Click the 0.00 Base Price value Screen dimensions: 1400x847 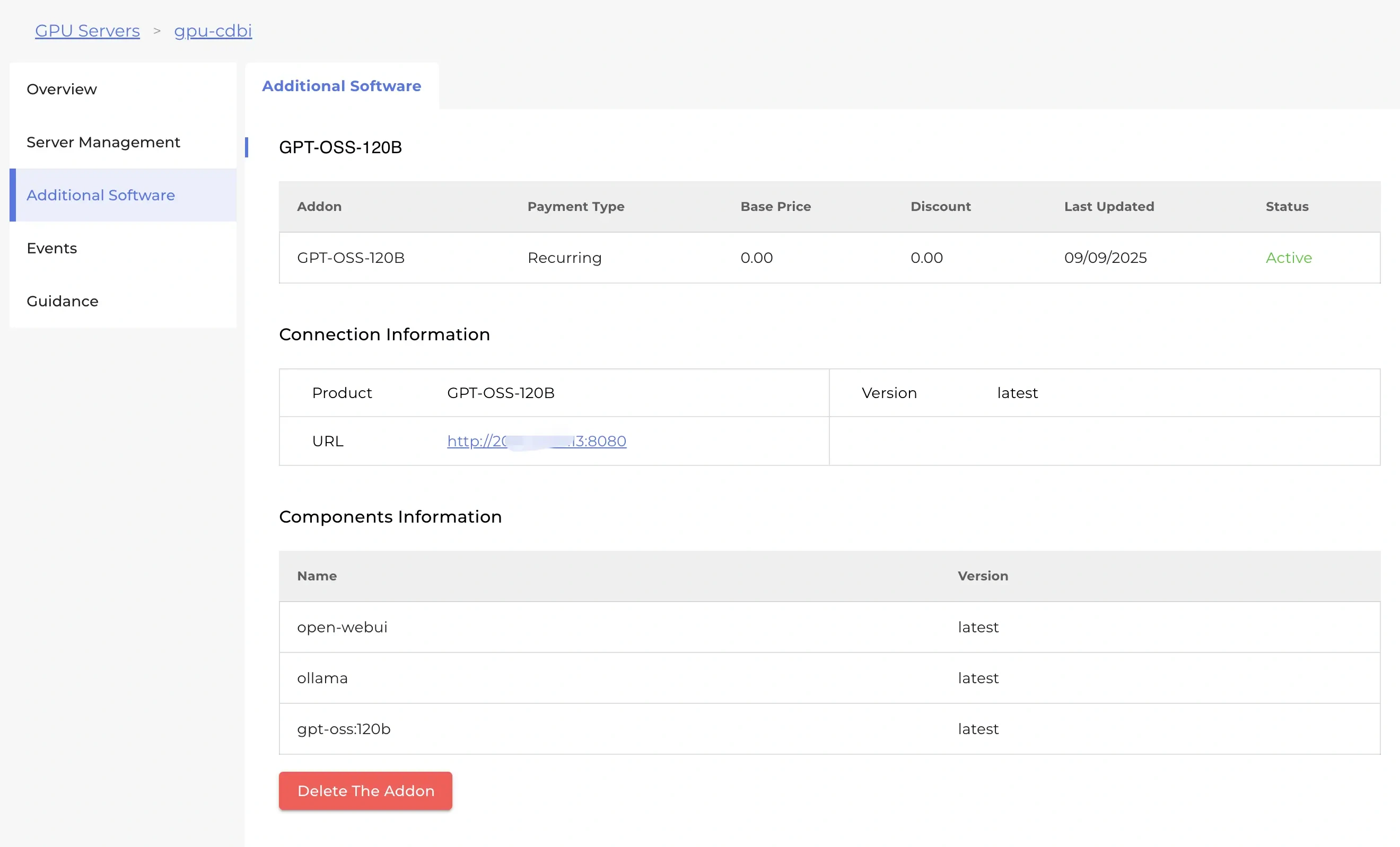(x=756, y=258)
